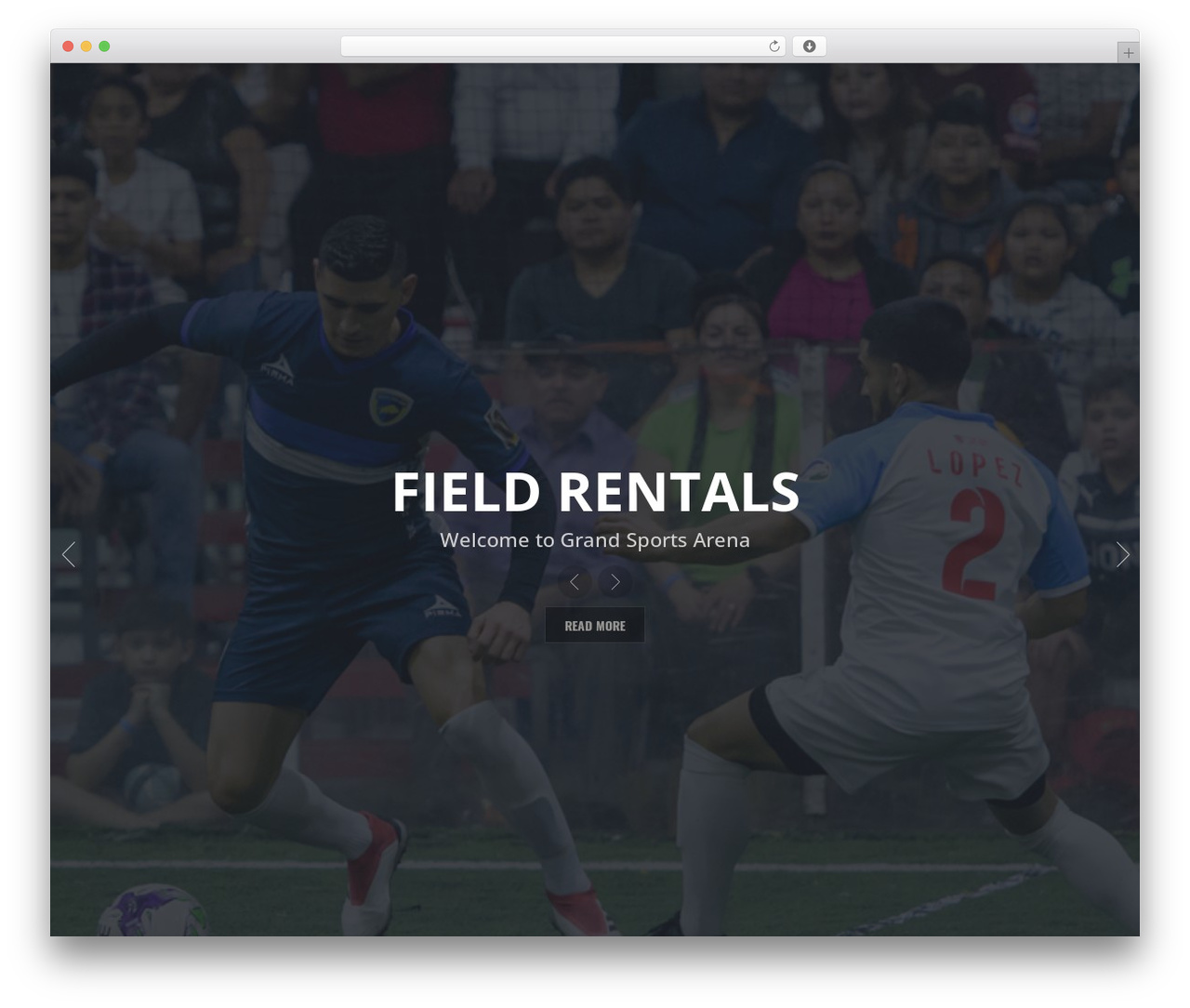This screenshot has height=1008, width=1190.
Task: Click the small right arrow below the subtitle
Action: pos(615,582)
